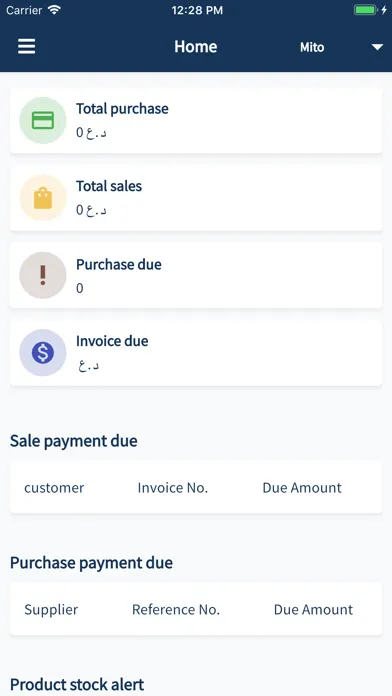Tap the Product stock alert heading
Screen dimensions: 392x696
(x=77, y=684)
